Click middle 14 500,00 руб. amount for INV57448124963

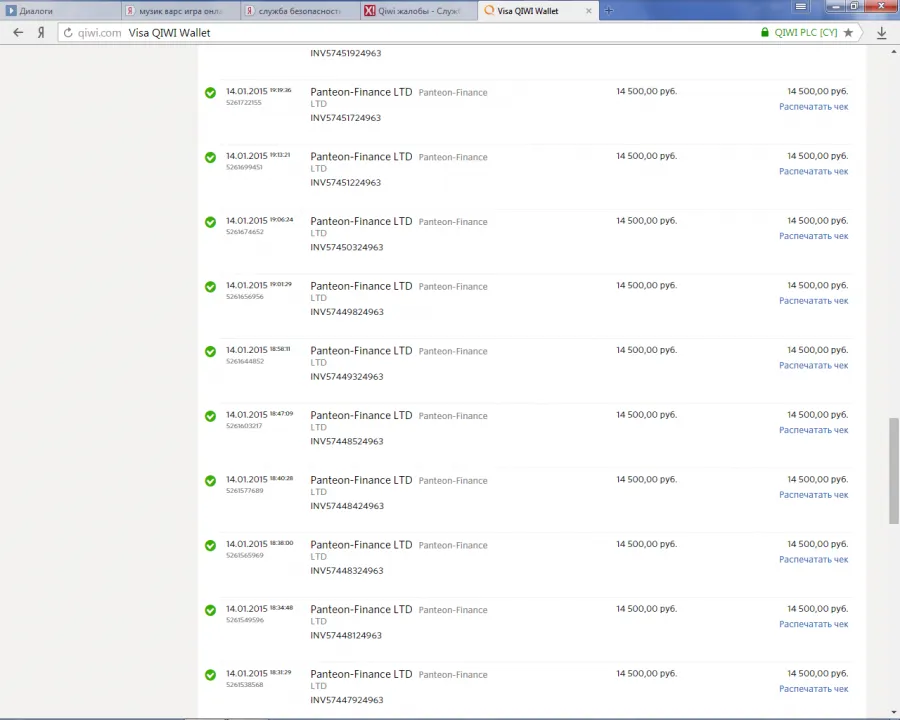[646, 609]
